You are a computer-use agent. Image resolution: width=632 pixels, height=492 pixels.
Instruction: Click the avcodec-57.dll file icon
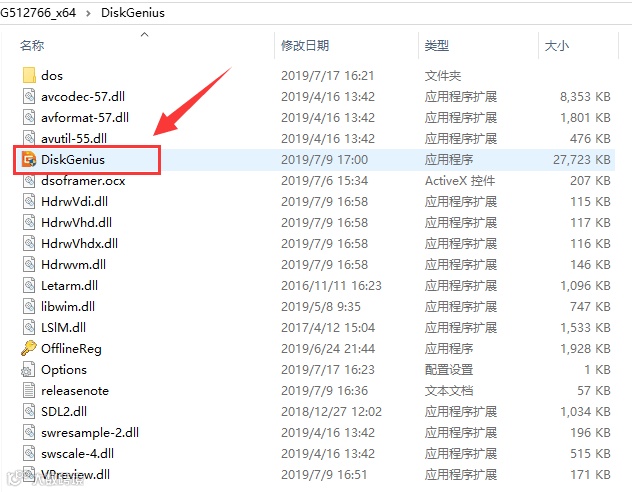[29, 96]
